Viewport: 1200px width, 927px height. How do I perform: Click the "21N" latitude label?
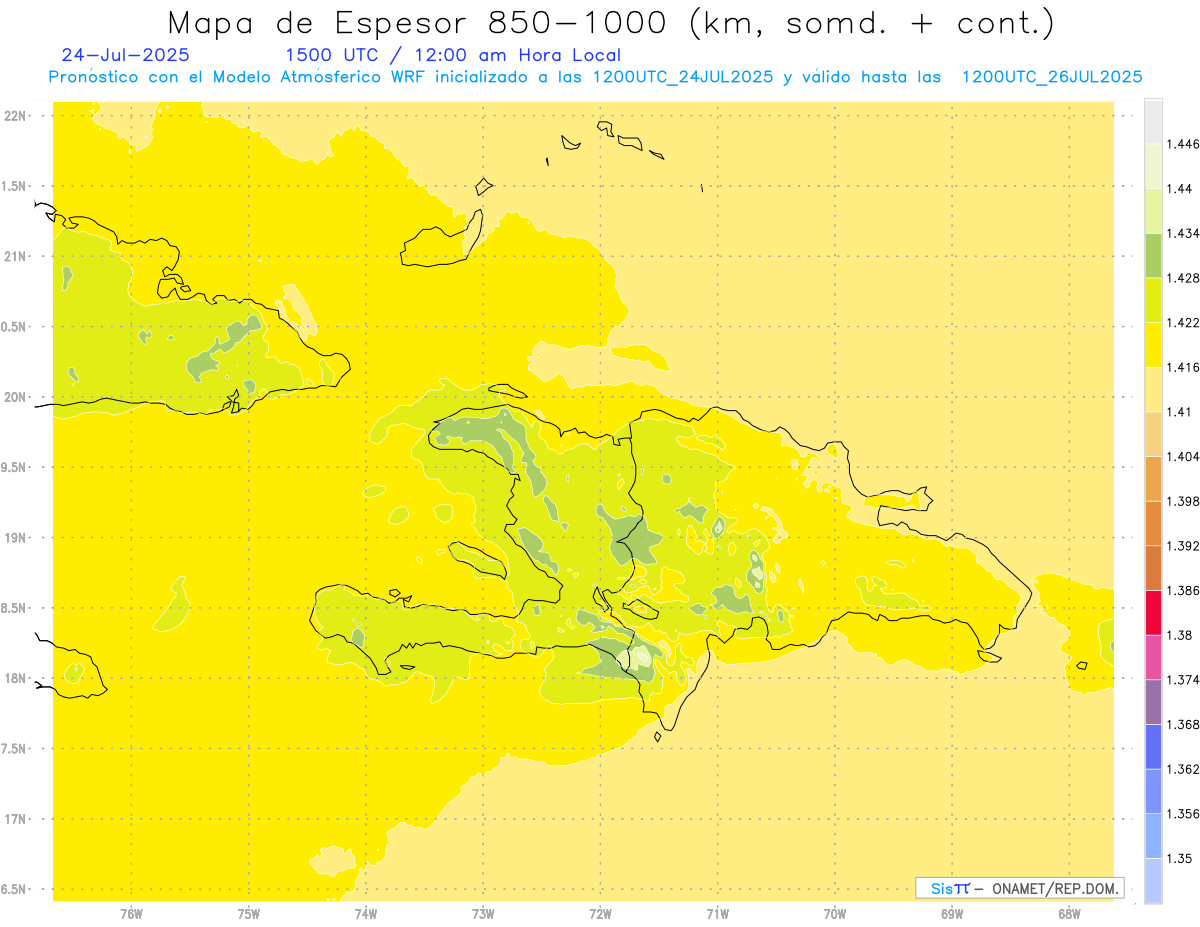click(15, 256)
